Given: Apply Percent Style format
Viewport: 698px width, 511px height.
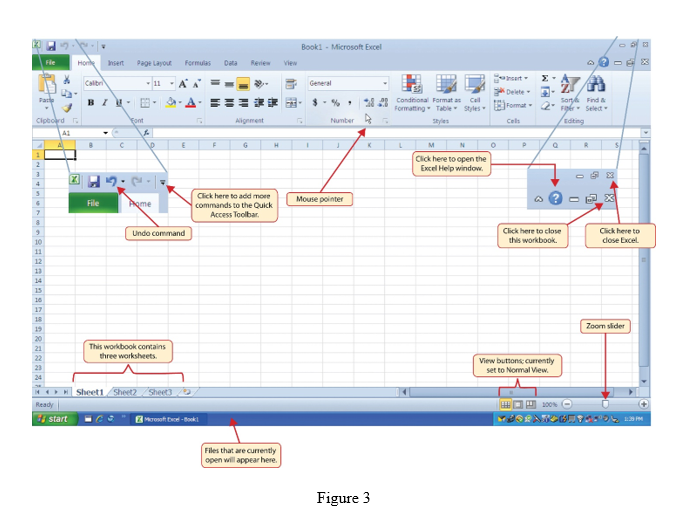Looking at the screenshot, I should (x=335, y=103).
